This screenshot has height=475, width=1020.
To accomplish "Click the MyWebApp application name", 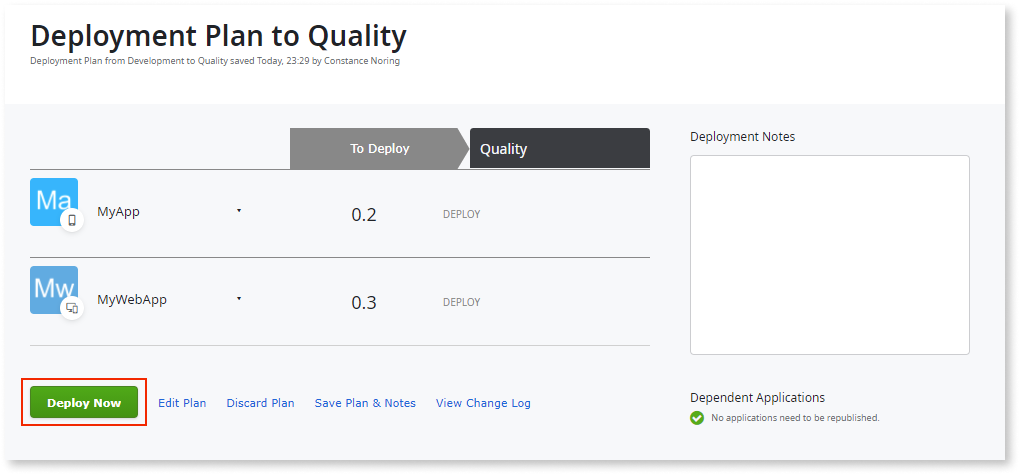I will 129,301.
